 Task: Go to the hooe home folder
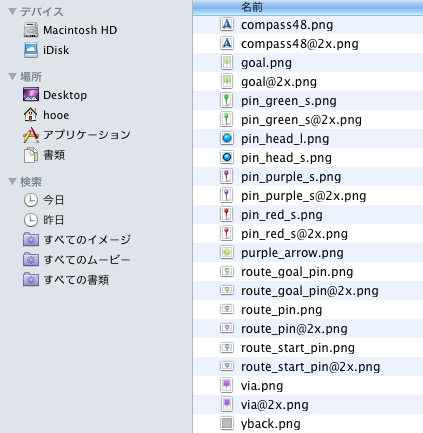pos(46,115)
